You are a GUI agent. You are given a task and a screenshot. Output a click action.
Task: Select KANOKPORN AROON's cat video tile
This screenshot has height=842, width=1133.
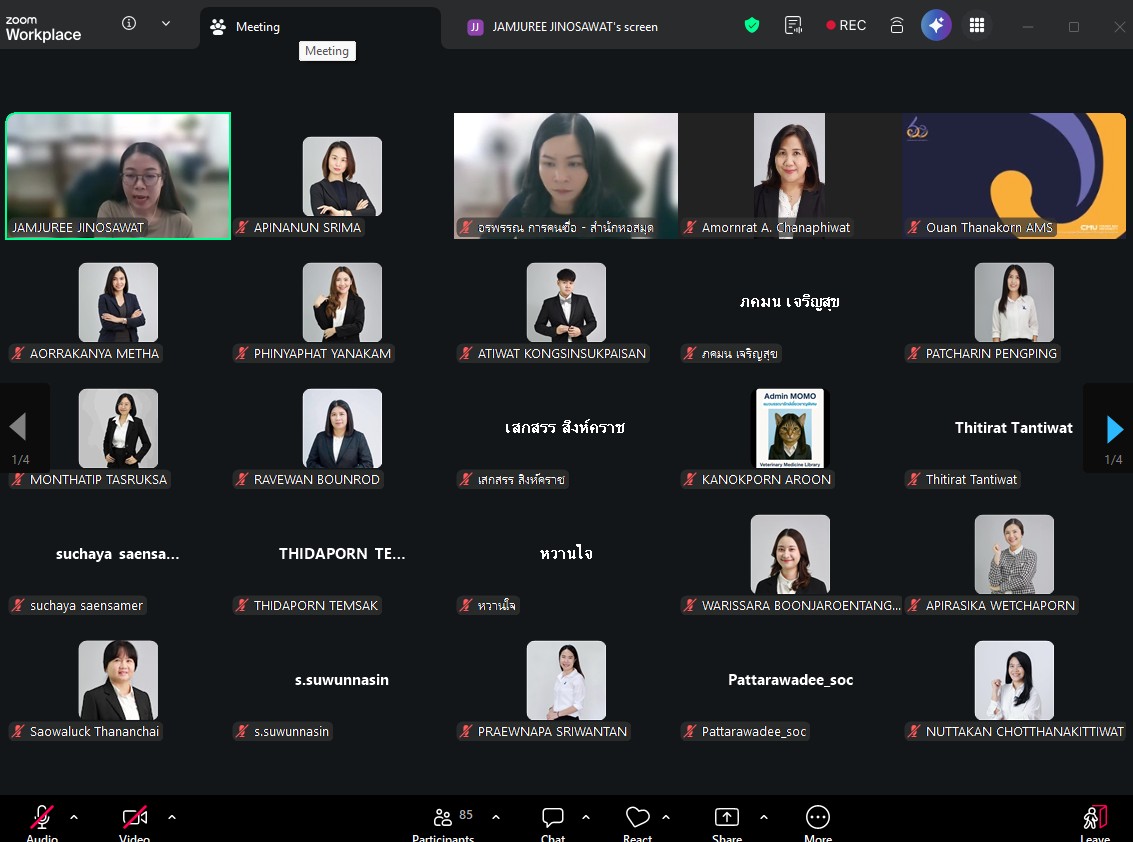[790, 428]
